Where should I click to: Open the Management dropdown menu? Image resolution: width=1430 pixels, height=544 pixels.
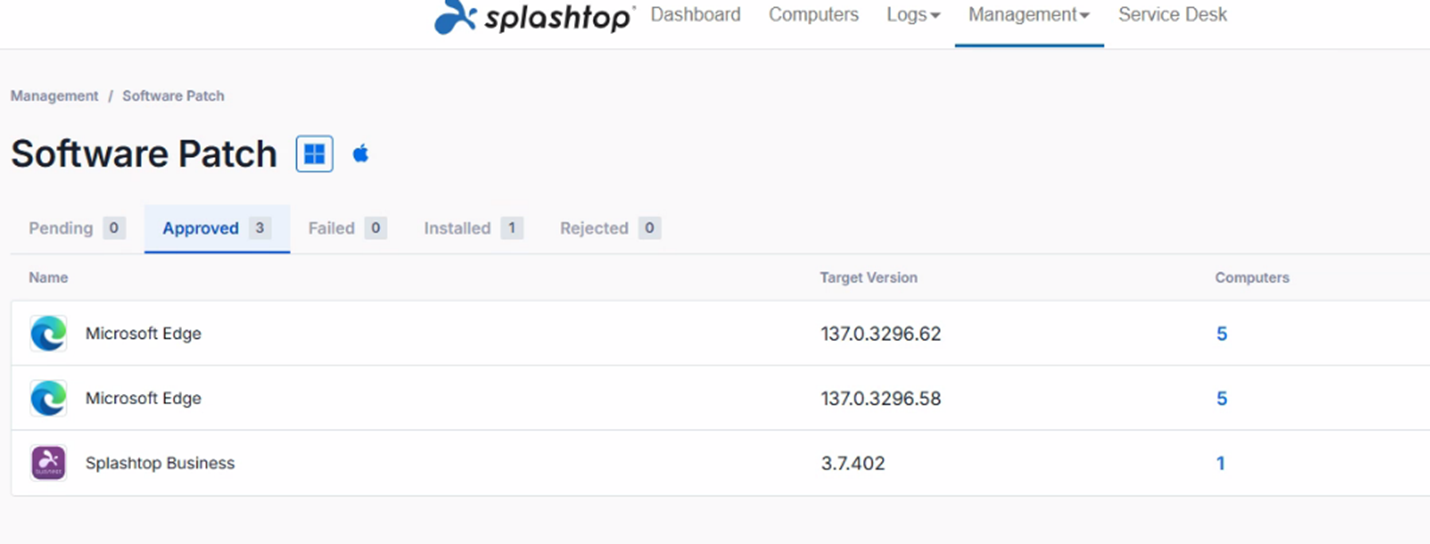(1028, 15)
